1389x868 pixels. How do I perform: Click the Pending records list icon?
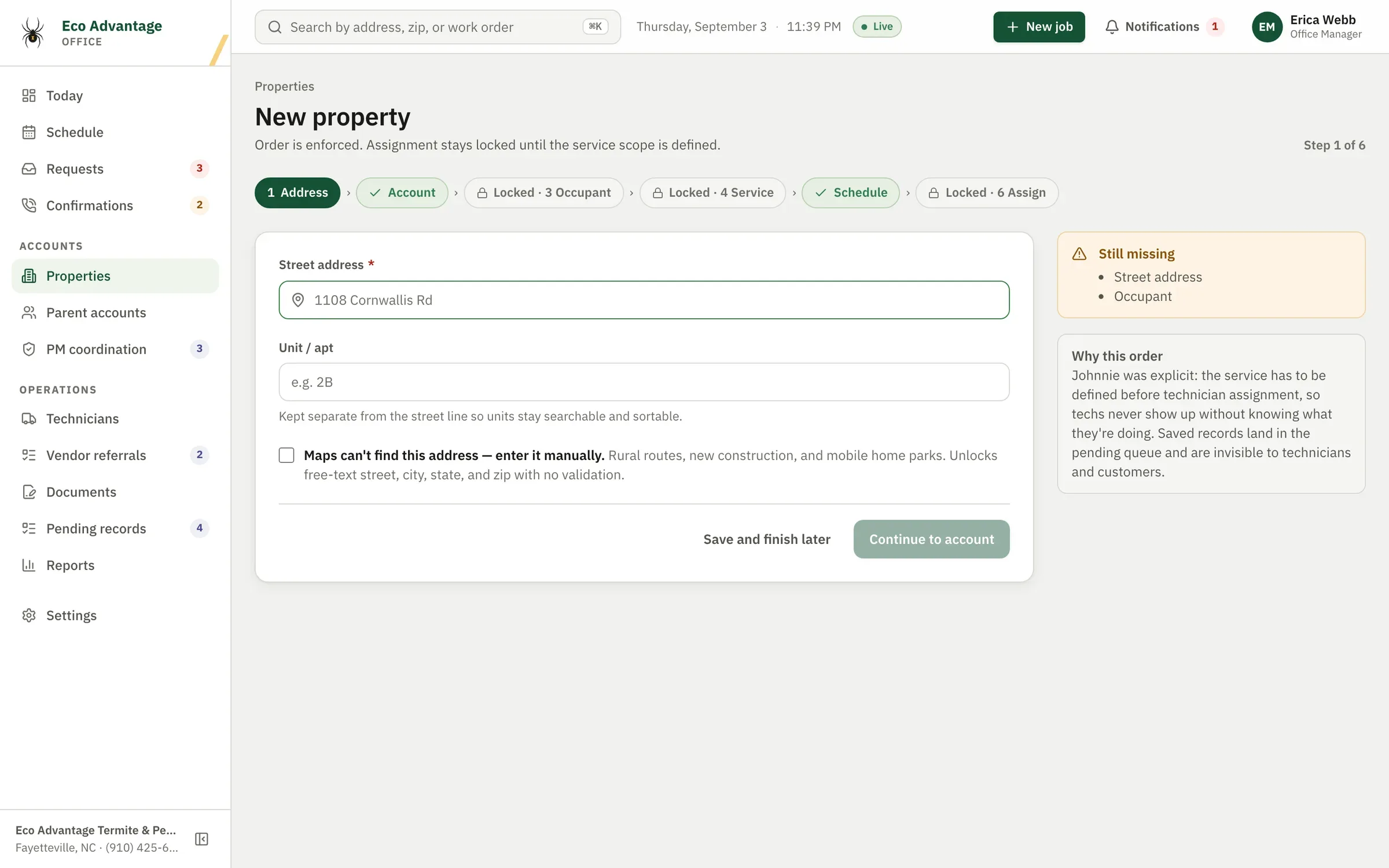pyautogui.click(x=29, y=528)
